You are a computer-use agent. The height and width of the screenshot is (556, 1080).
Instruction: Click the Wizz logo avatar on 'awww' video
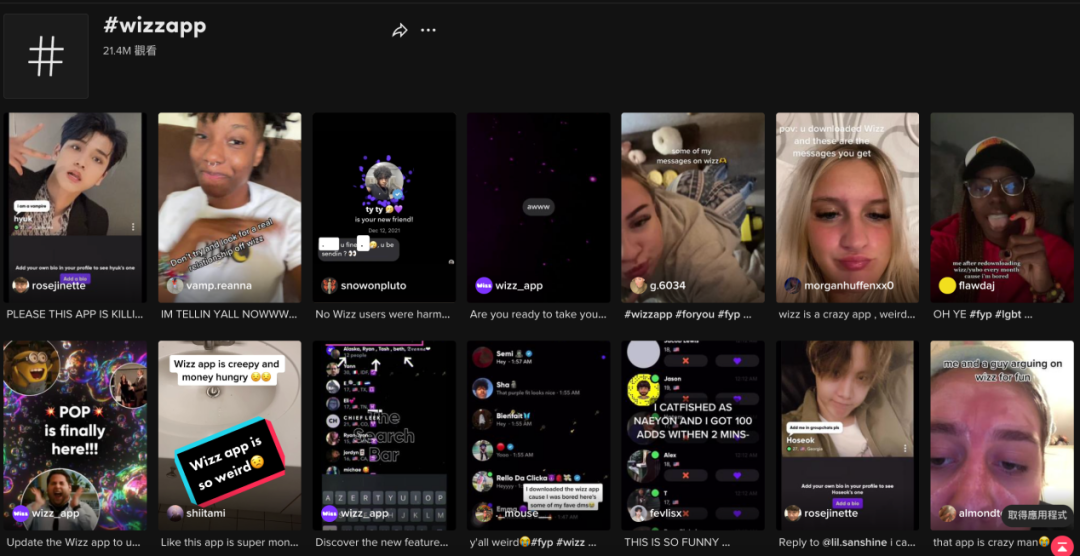[x=484, y=285]
